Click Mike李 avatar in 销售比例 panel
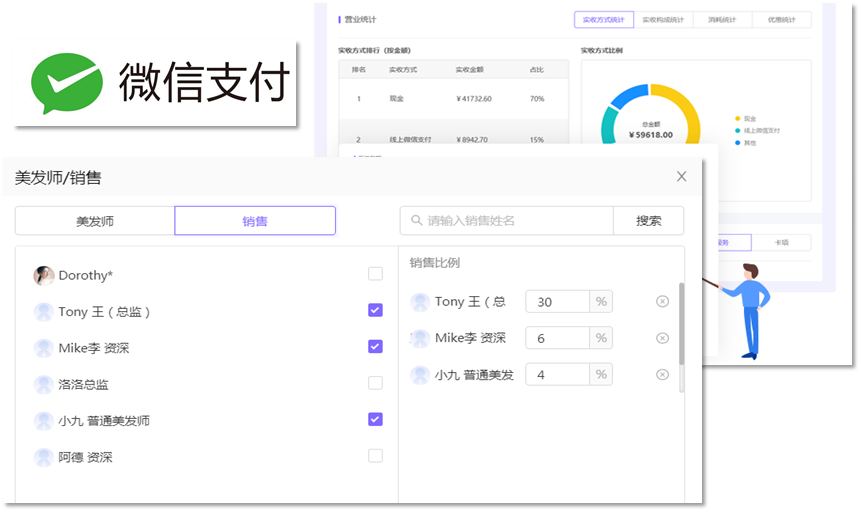The image size is (861, 512). tap(420, 338)
